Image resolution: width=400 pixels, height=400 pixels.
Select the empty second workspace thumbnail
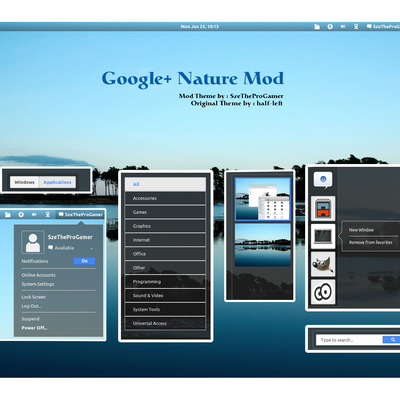click(263, 245)
